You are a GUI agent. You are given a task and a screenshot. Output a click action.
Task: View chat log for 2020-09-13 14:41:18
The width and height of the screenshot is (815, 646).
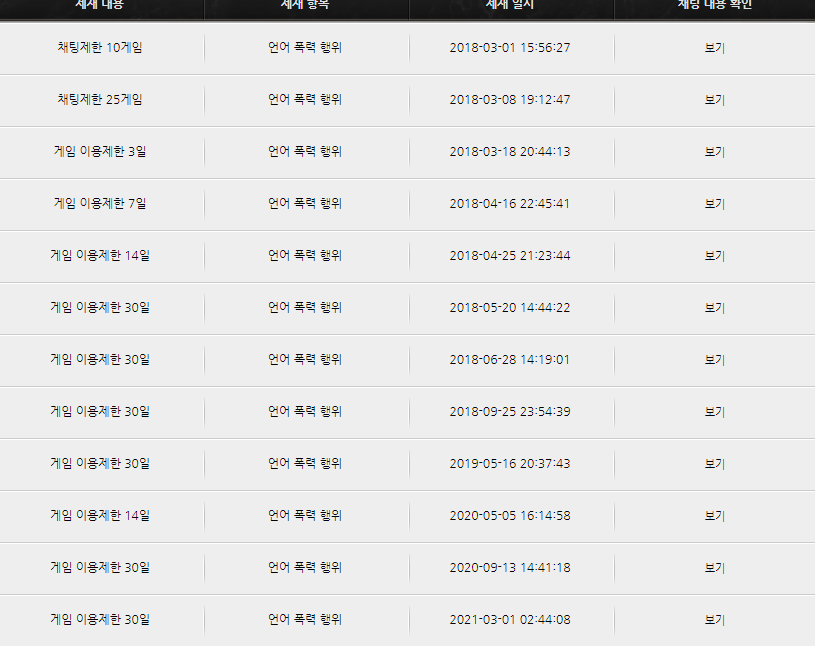(x=714, y=568)
